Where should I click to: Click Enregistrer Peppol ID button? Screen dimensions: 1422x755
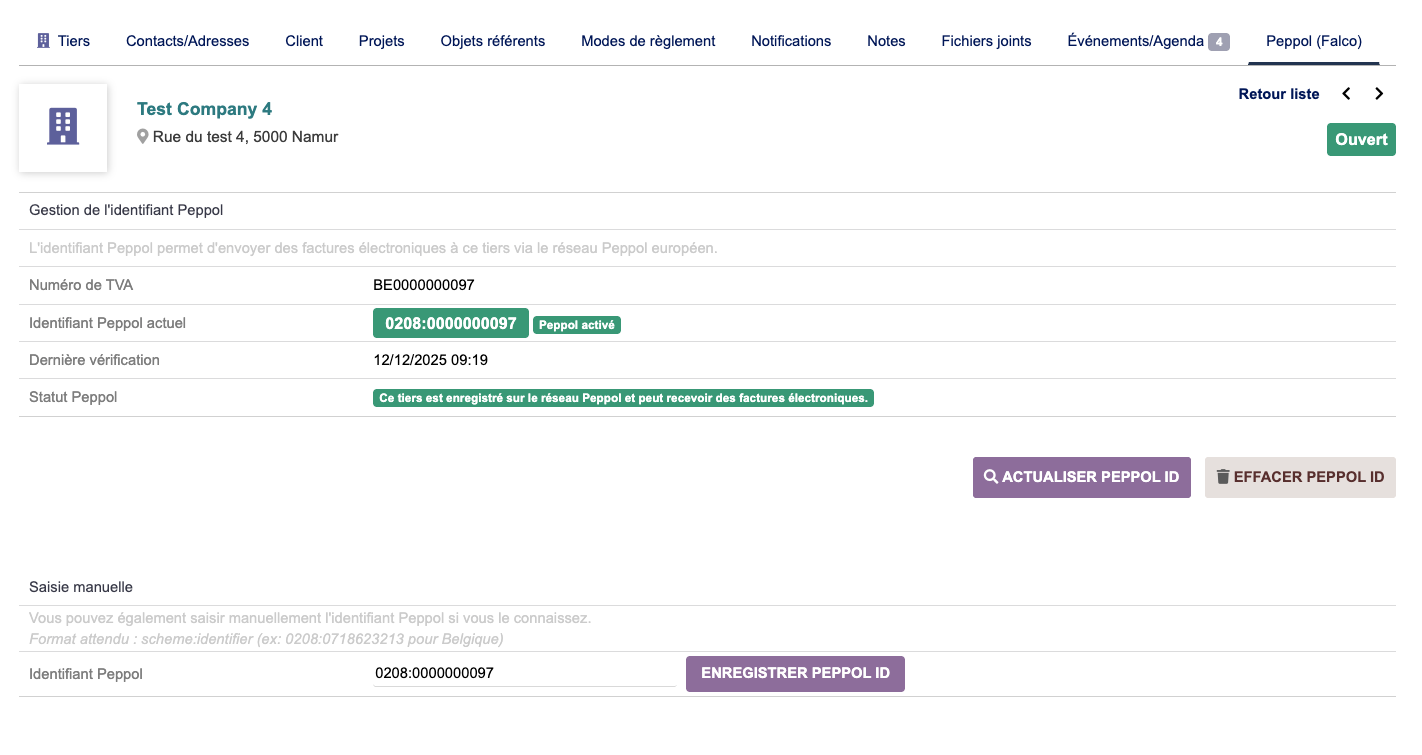(795, 673)
